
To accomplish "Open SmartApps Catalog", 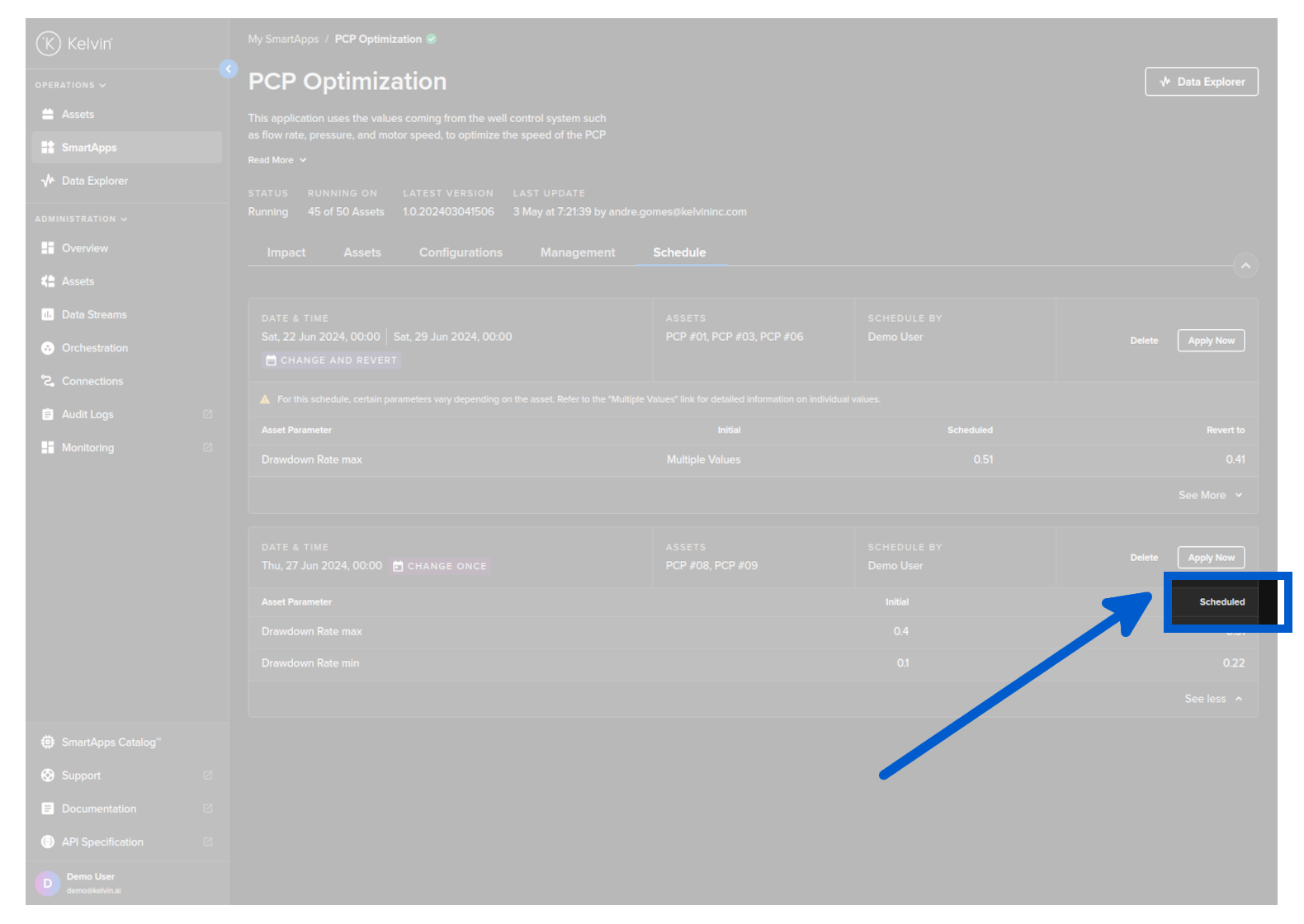I will pos(111,742).
